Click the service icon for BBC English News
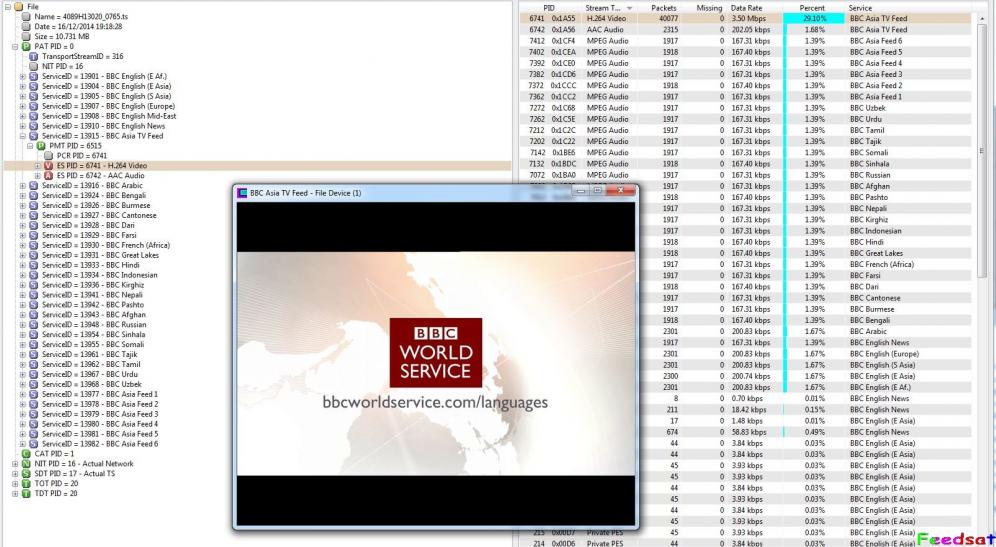The image size is (996, 547). click(x=34, y=126)
